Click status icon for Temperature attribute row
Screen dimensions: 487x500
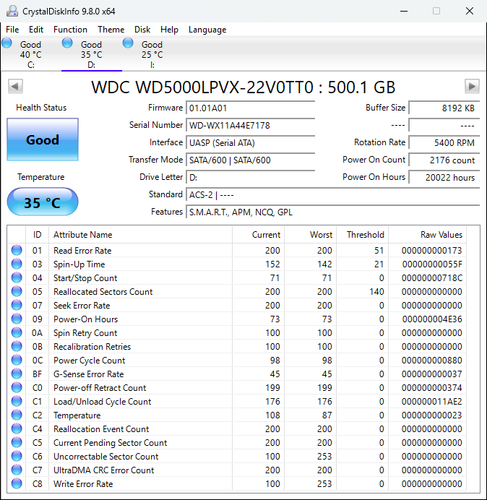point(17,415)
